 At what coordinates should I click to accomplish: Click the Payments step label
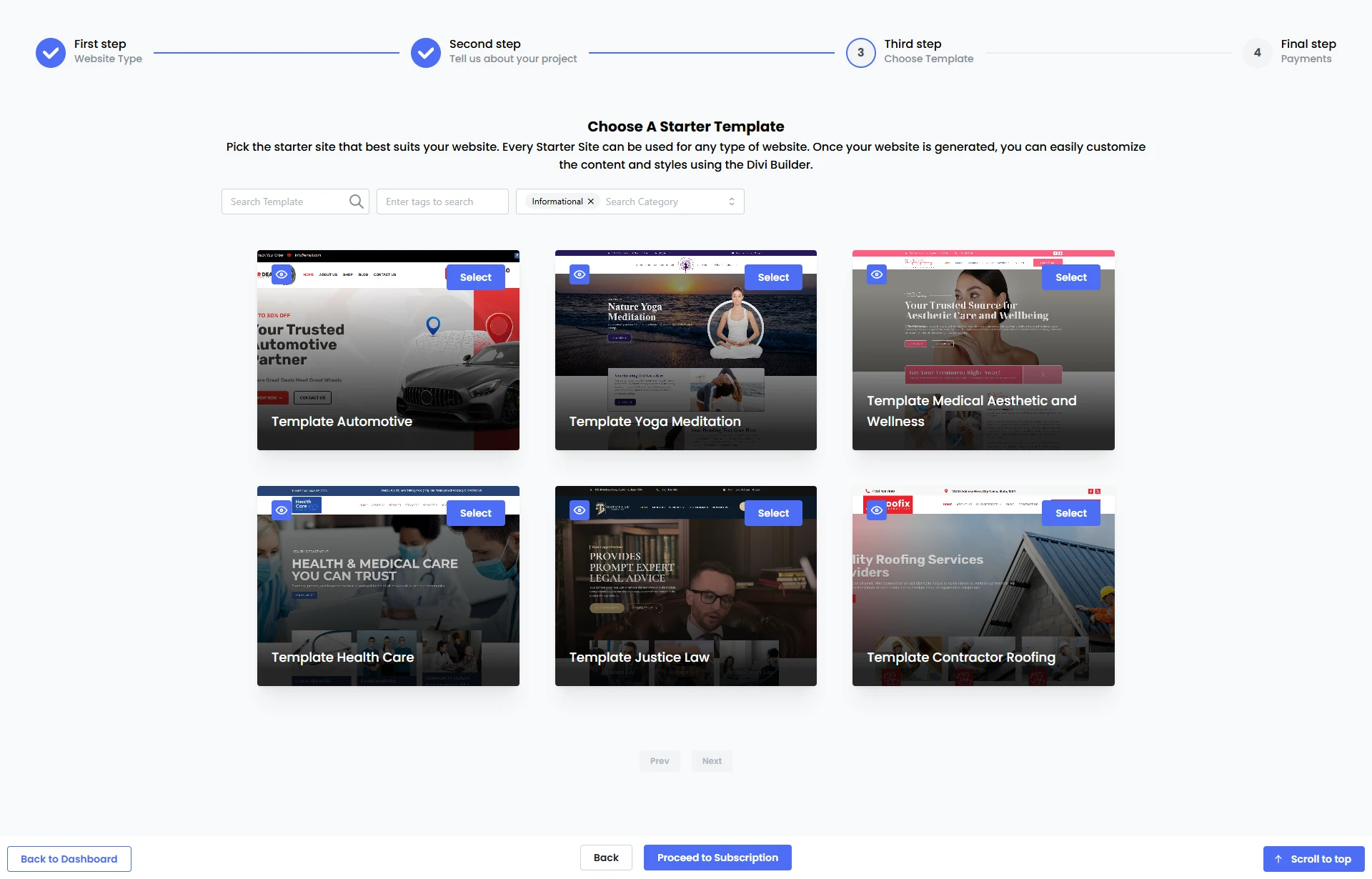pos(1306,59)
